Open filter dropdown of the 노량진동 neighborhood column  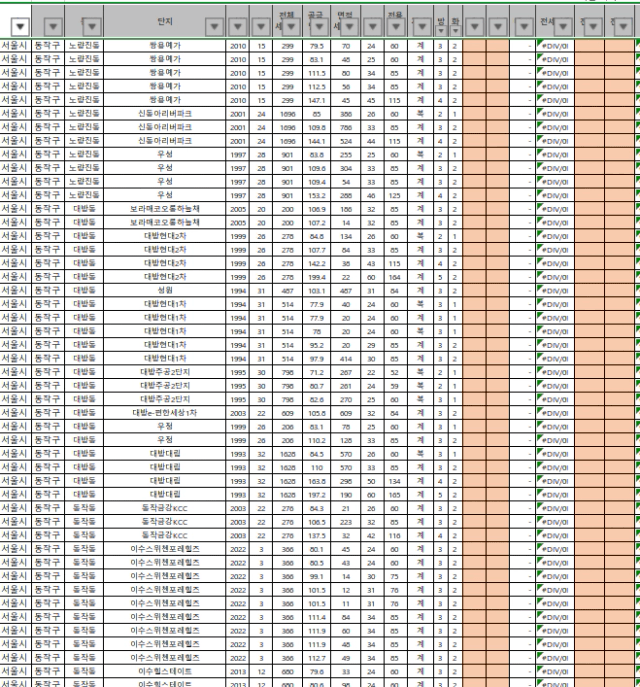point(92,27)
